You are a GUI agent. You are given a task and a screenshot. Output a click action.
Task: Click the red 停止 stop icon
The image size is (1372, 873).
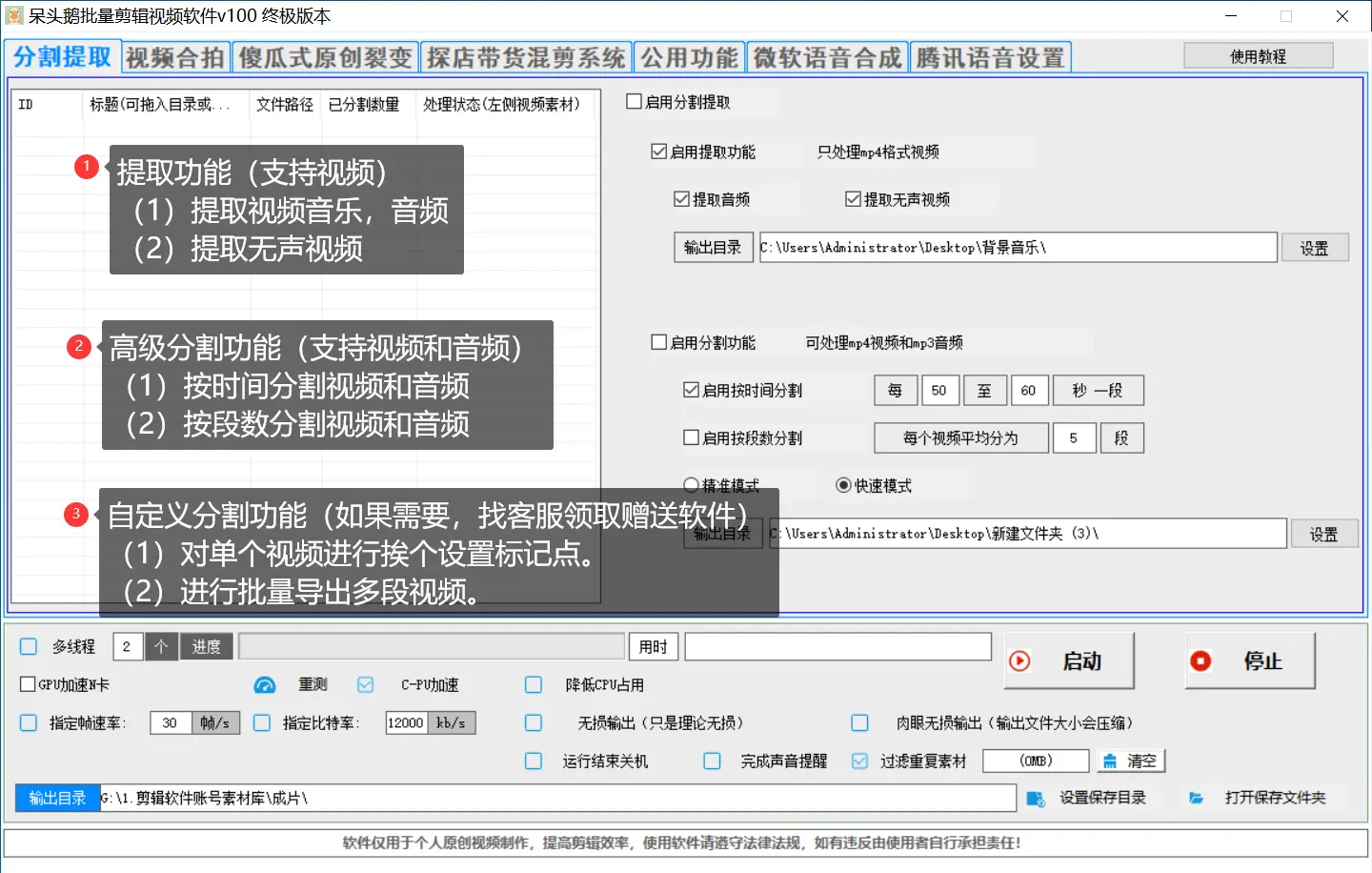point(1200,659)
